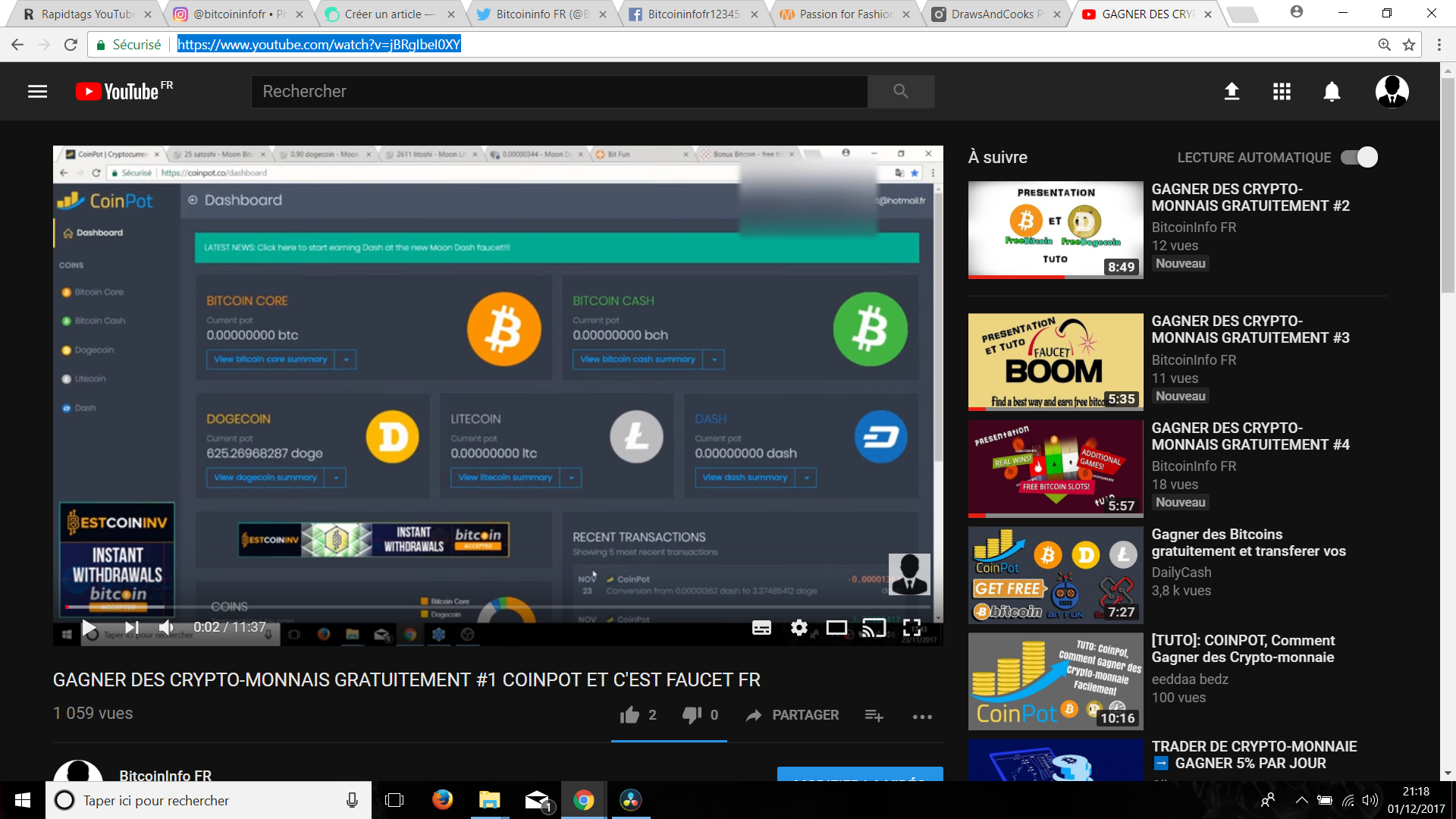Image resolution: width=1456 pixels, height=819 pixels.
Task: Enable subtitles in the video player
Action: (x=761, y=627)
